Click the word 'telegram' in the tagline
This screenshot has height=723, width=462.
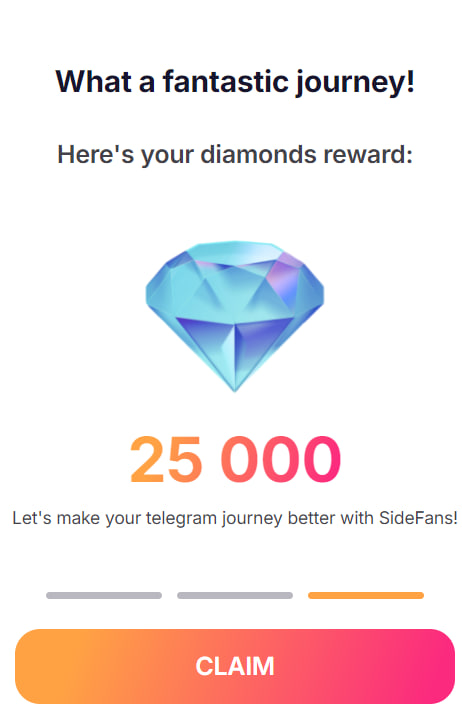pos(182,519)
